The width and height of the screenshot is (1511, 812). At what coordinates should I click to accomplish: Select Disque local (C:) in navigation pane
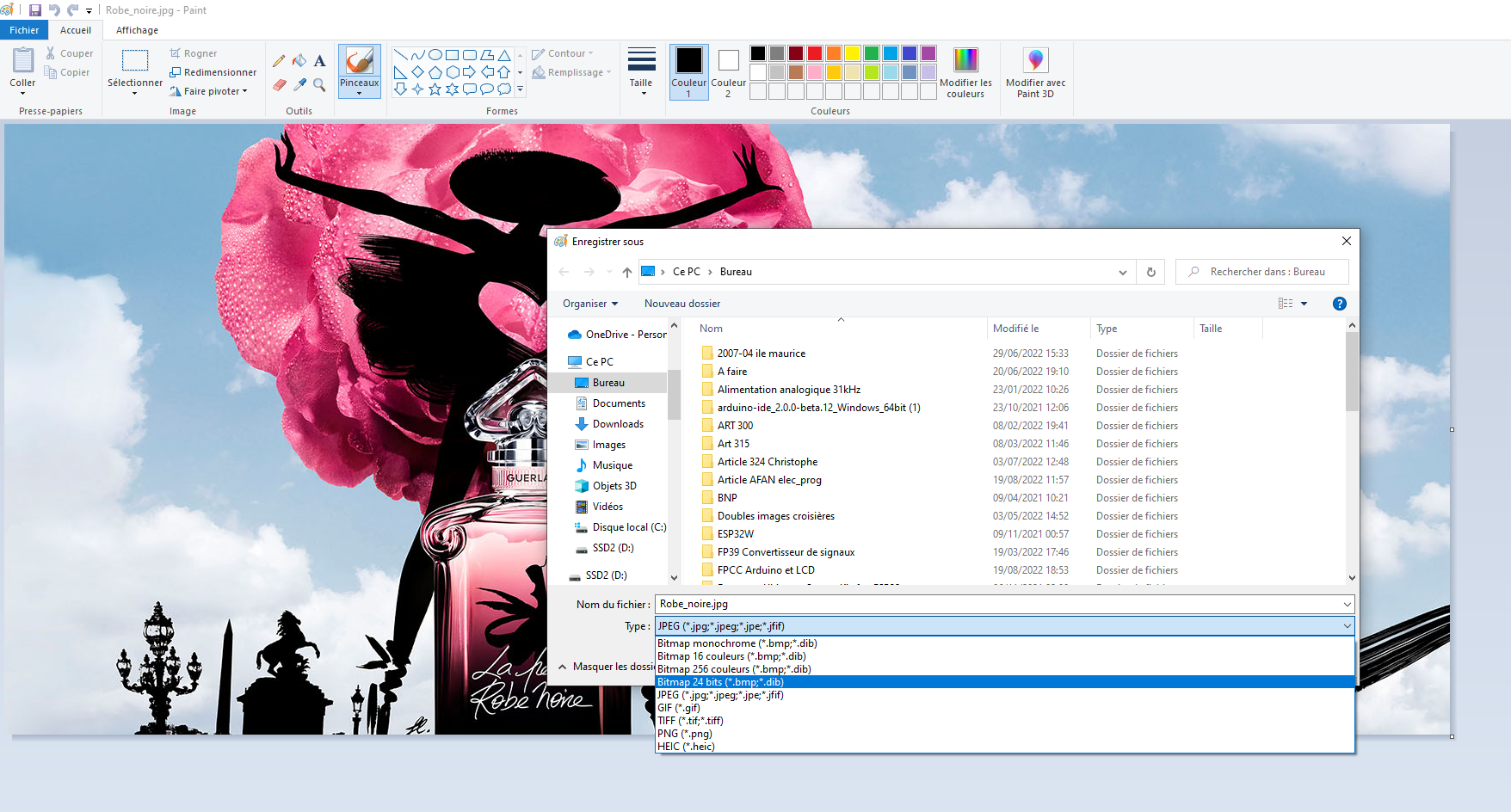click(620, 527)
